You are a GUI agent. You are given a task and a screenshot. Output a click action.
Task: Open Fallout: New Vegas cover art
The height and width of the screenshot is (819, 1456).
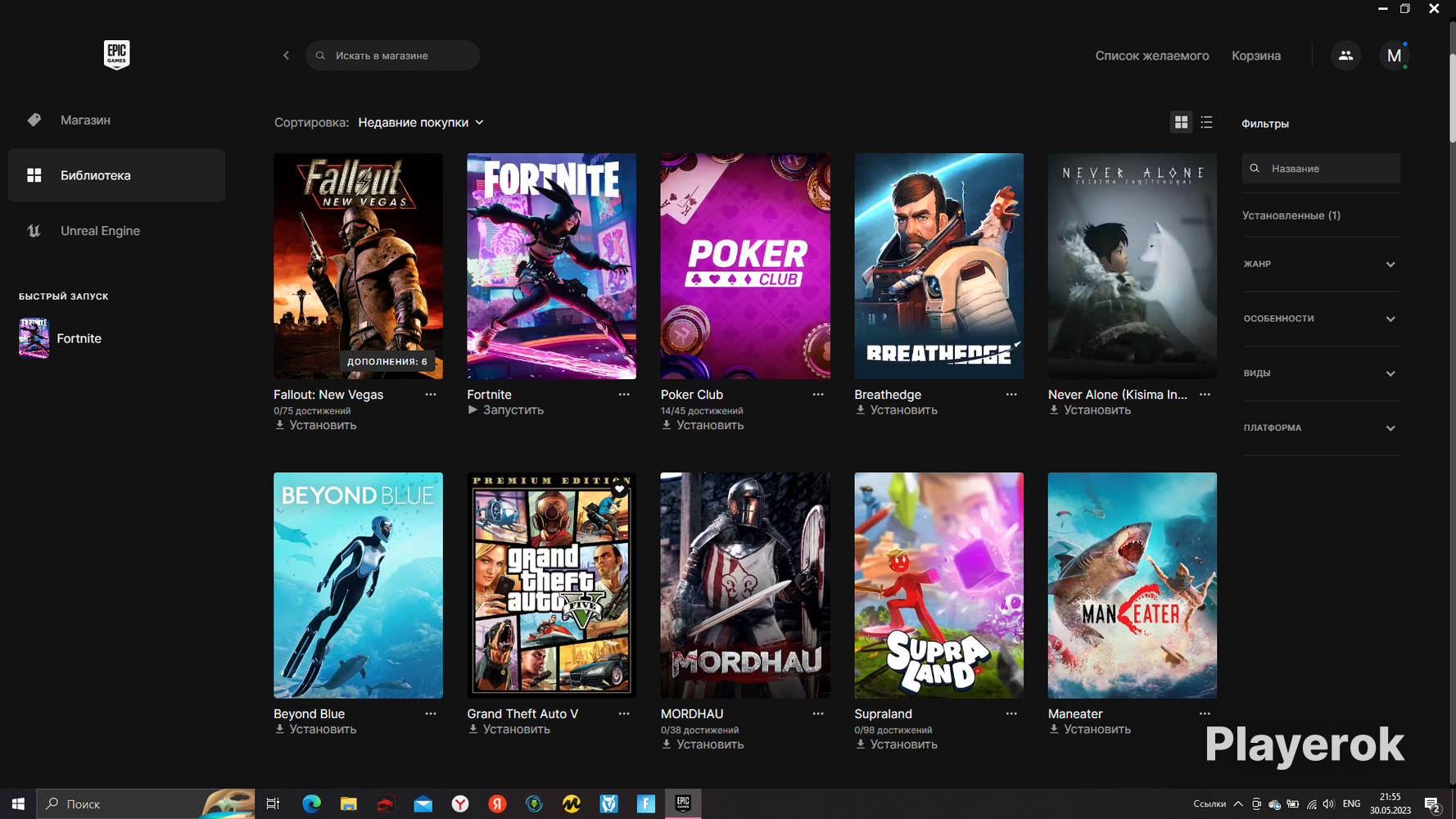(358, 266)
